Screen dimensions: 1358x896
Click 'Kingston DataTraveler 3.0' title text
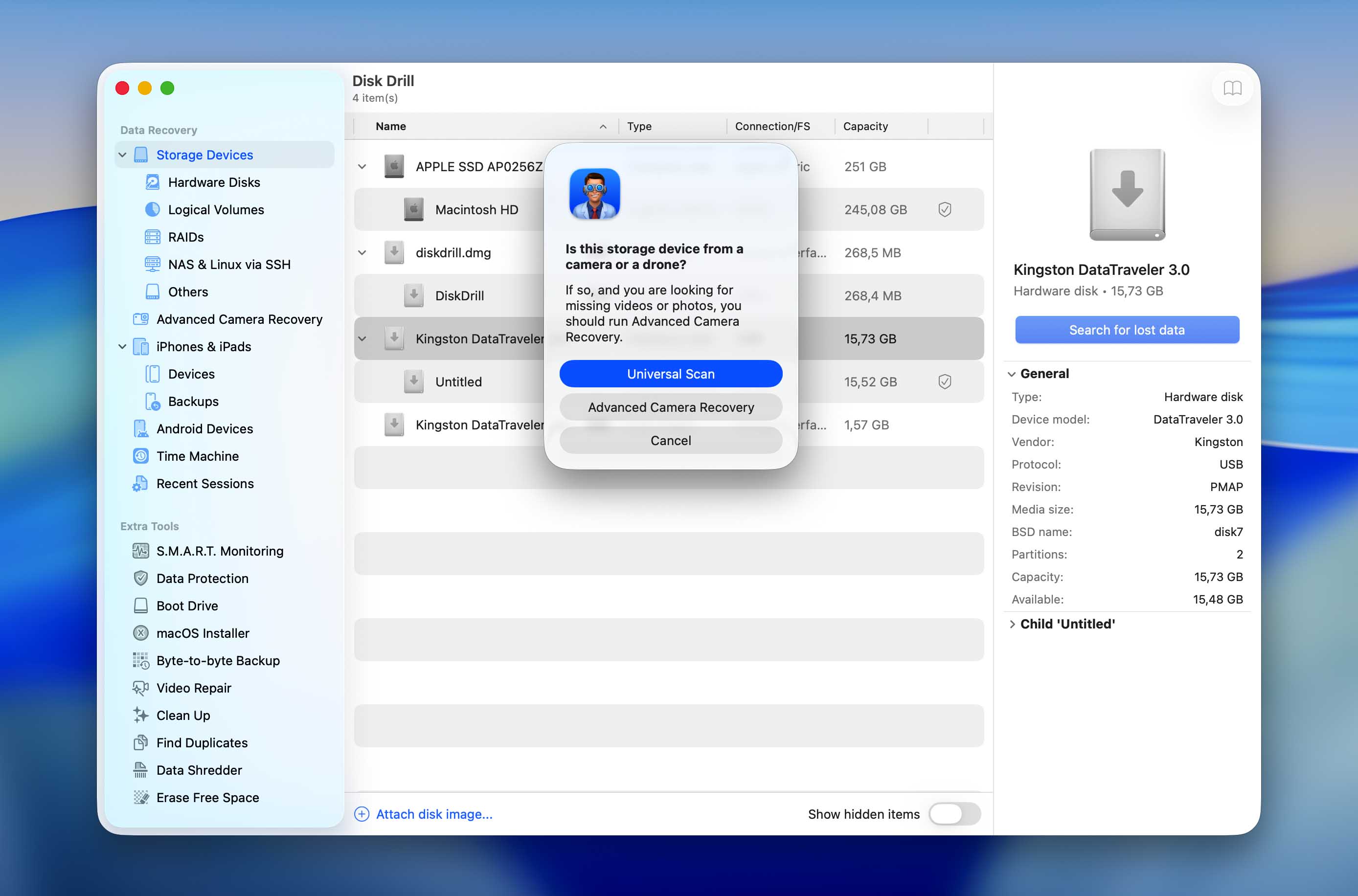(x=1101, y=270)
